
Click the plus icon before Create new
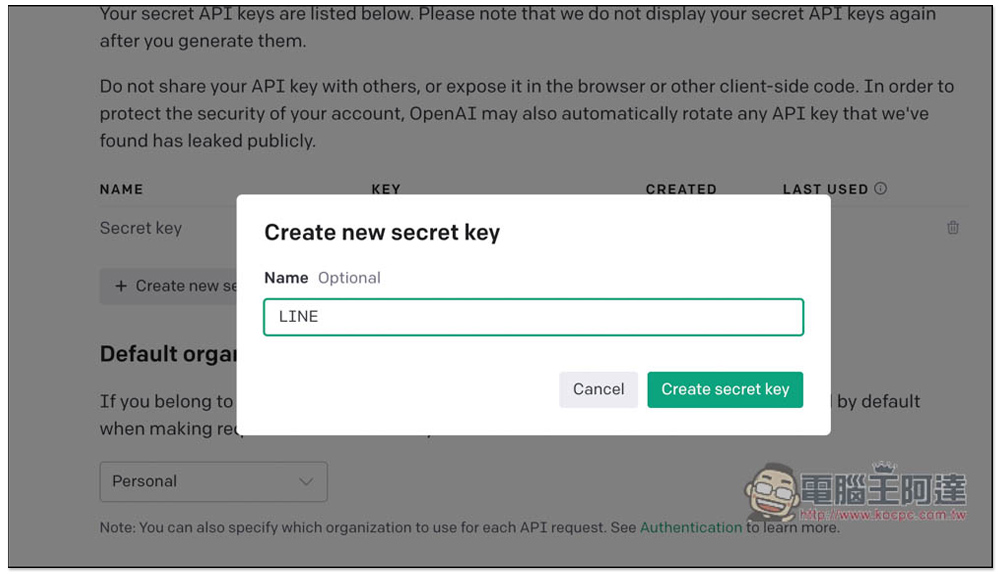tap(121, 286)
